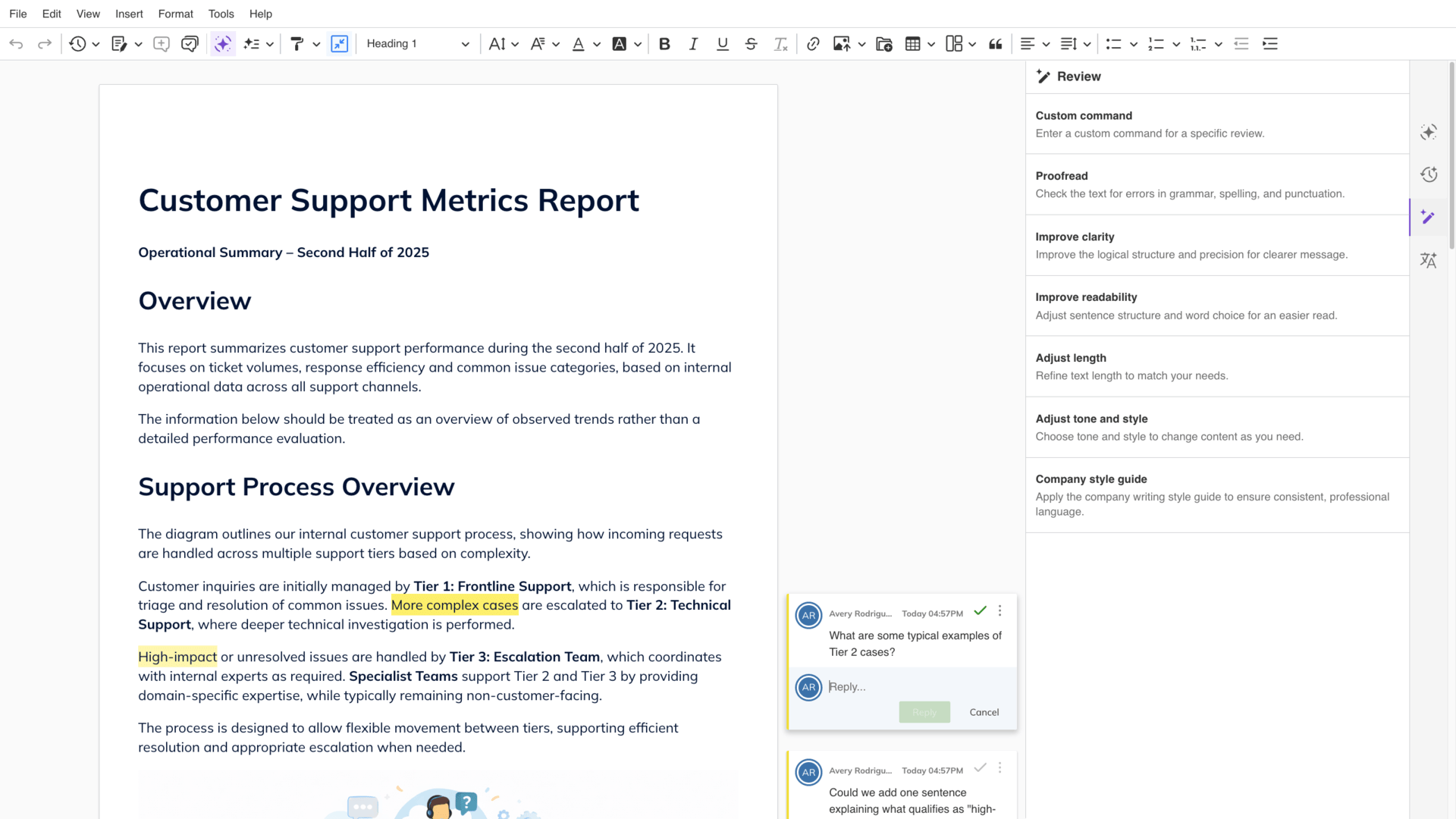Screen dimensions: 1456x819
Task: Open the comments archive icon
Action: point(190,44)
